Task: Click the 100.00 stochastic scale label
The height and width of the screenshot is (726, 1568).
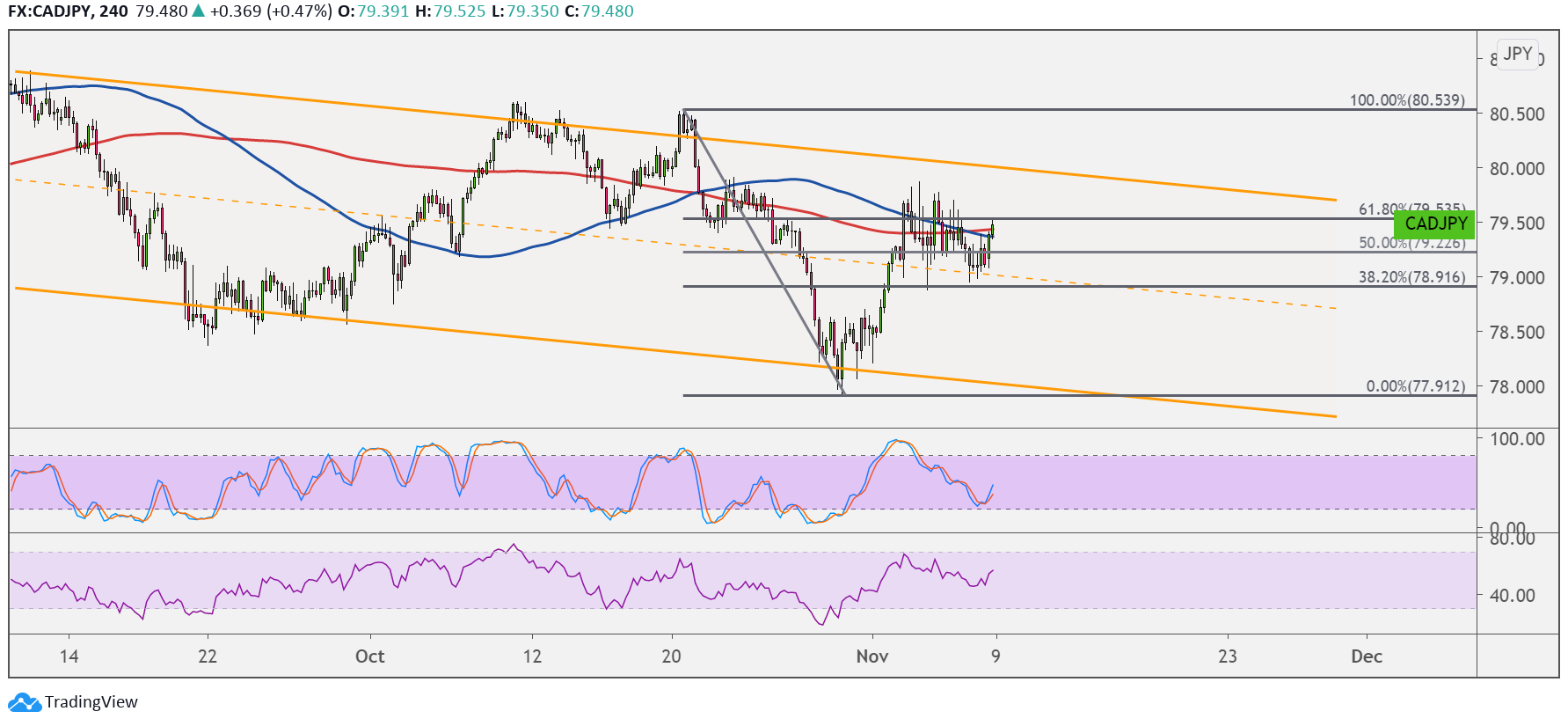Action: (1517, 439)
